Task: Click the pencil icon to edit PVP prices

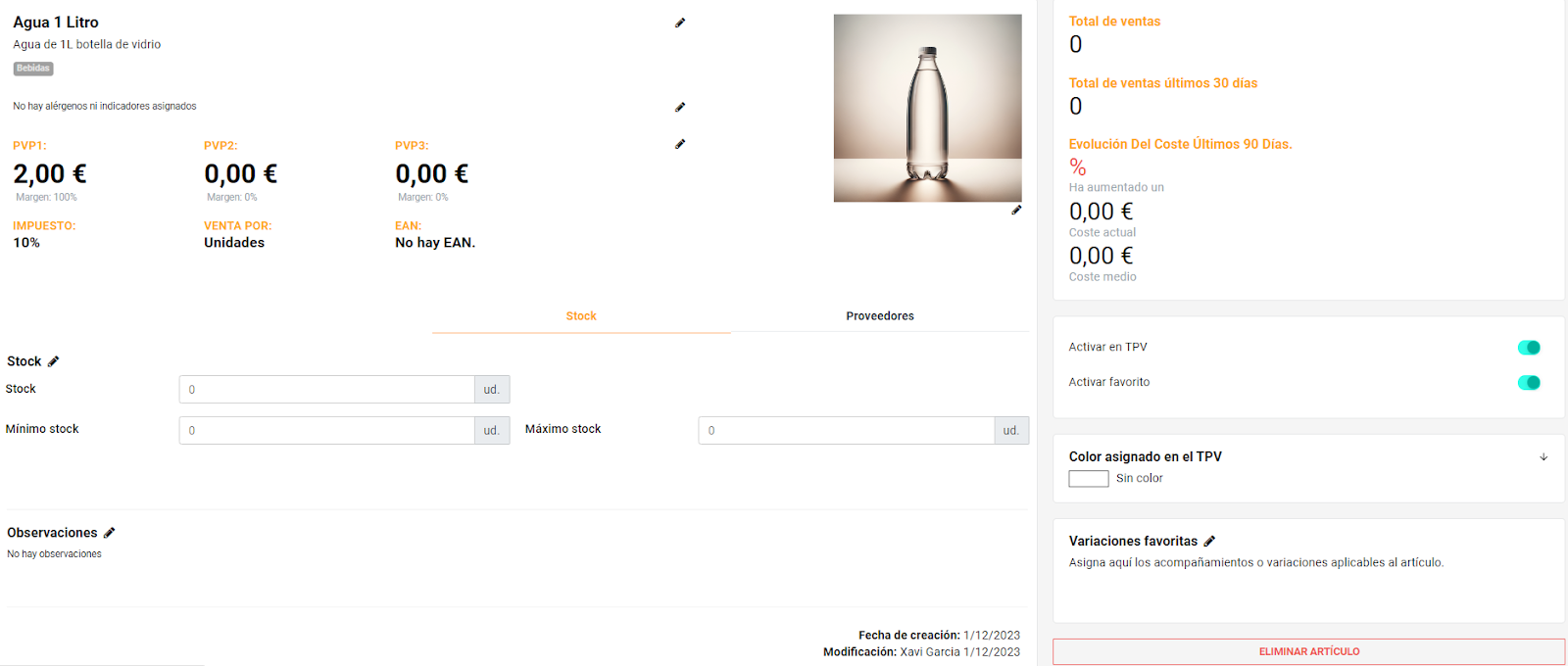Action: (680, 144)
